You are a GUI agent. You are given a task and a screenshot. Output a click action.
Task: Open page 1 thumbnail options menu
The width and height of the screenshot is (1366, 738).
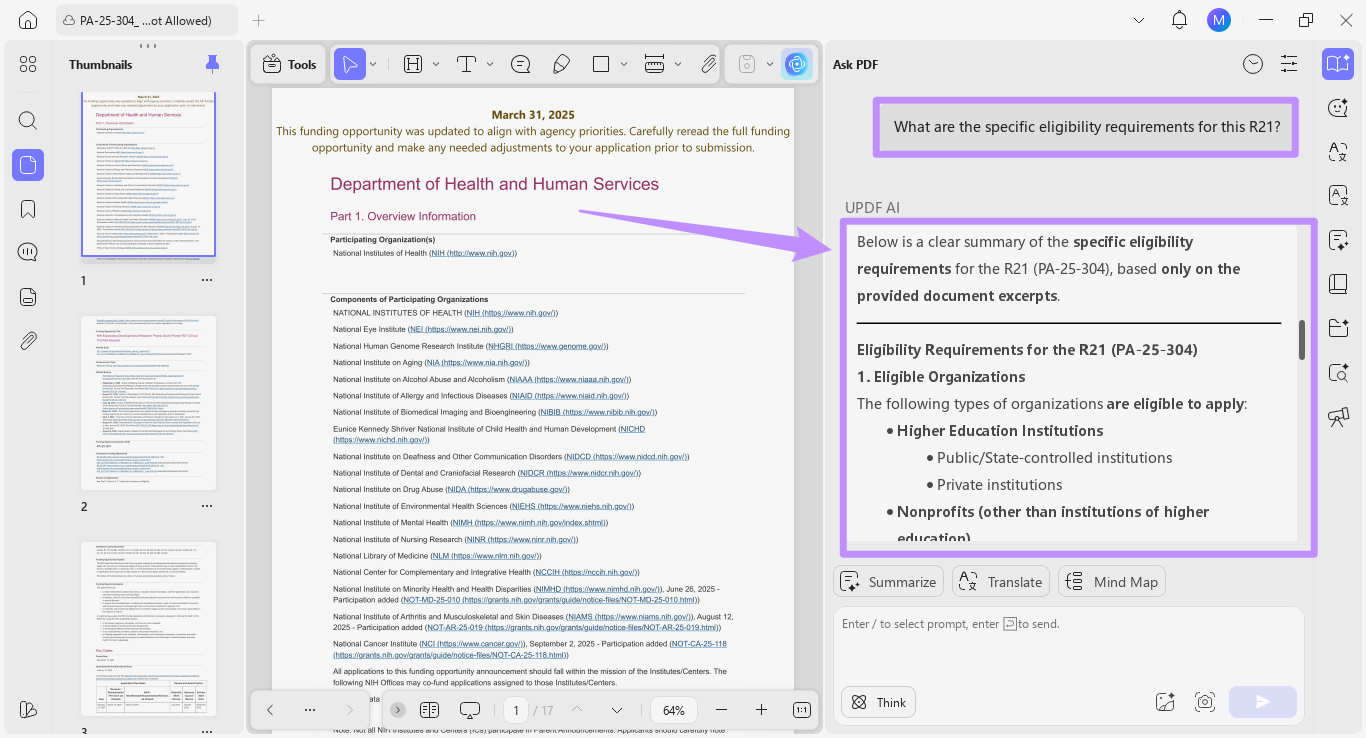point(207,280)
